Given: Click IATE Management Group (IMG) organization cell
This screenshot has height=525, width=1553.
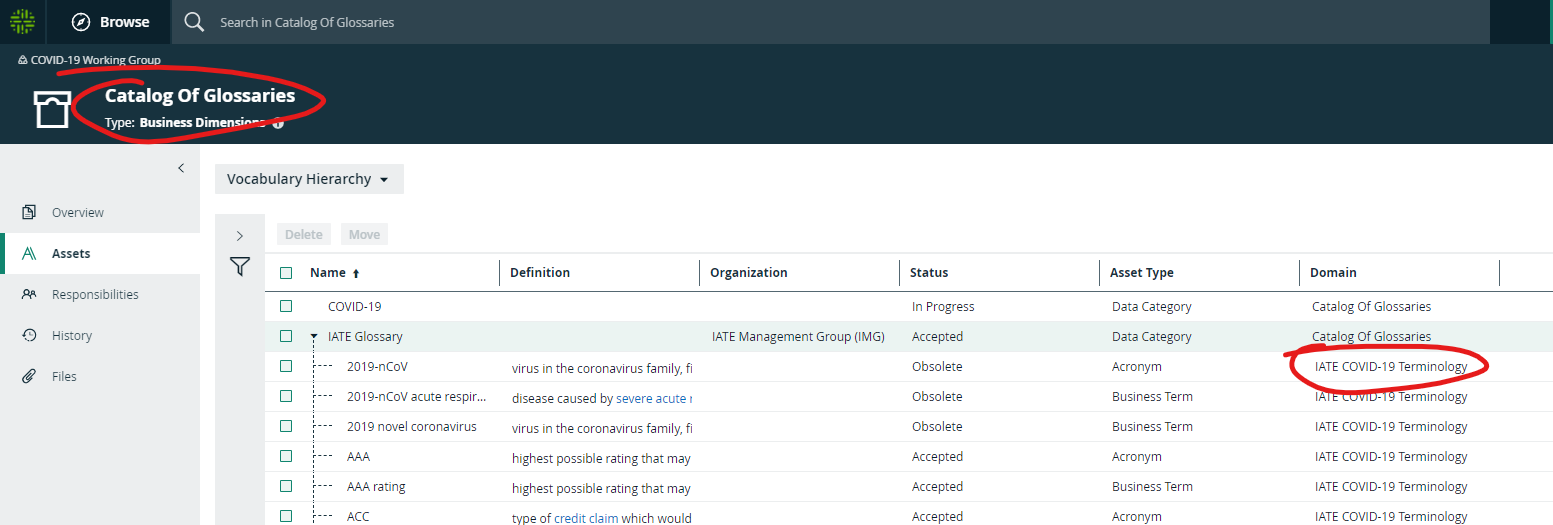Looking at the screenshot, I should pos(799,336).
